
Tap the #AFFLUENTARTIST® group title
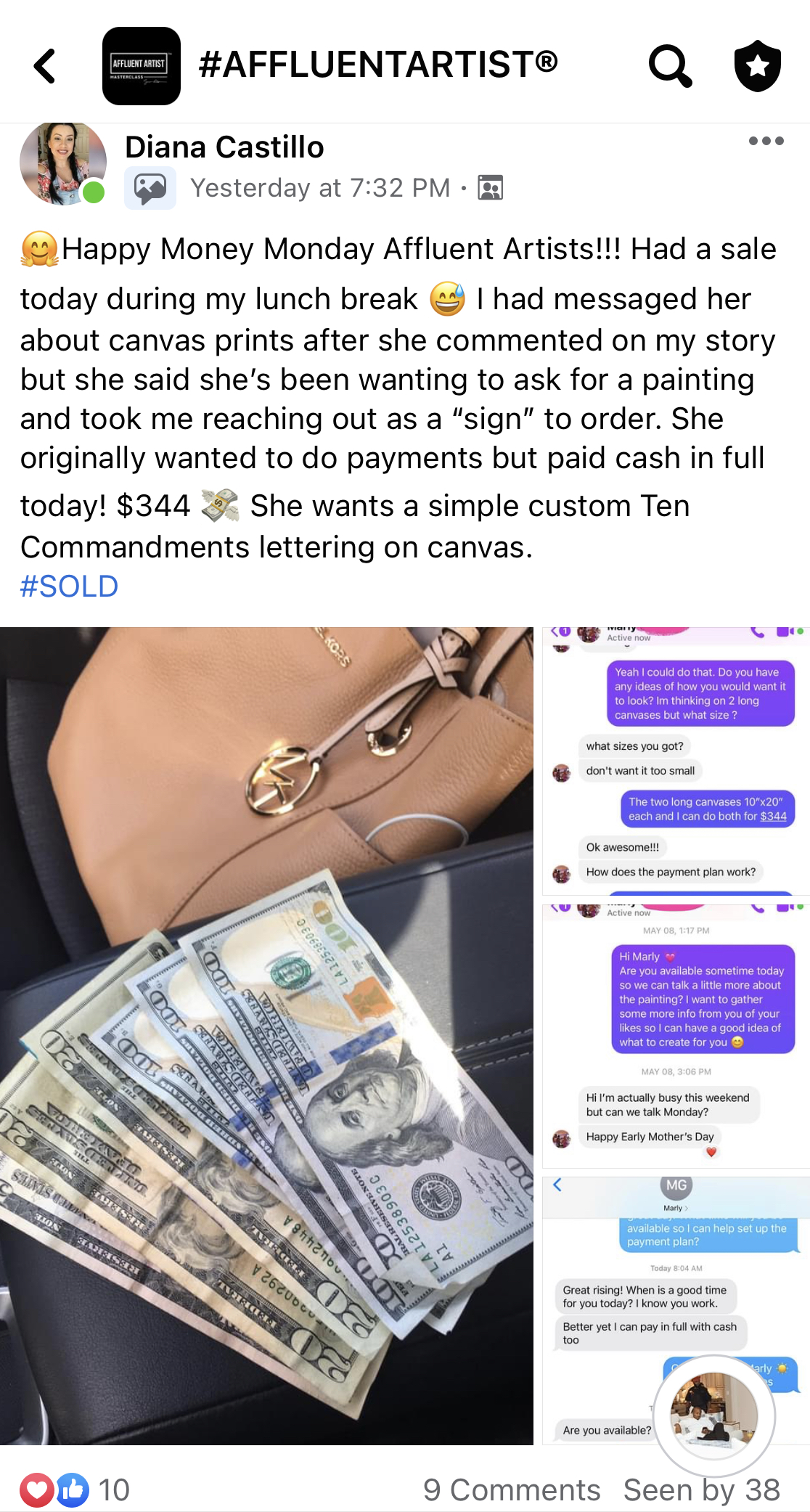pos(378,64)
